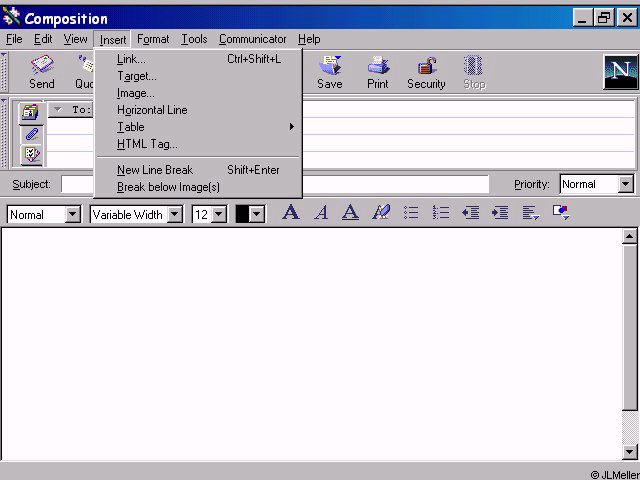Click the addressing area collapse grip

tap(4, 133)
